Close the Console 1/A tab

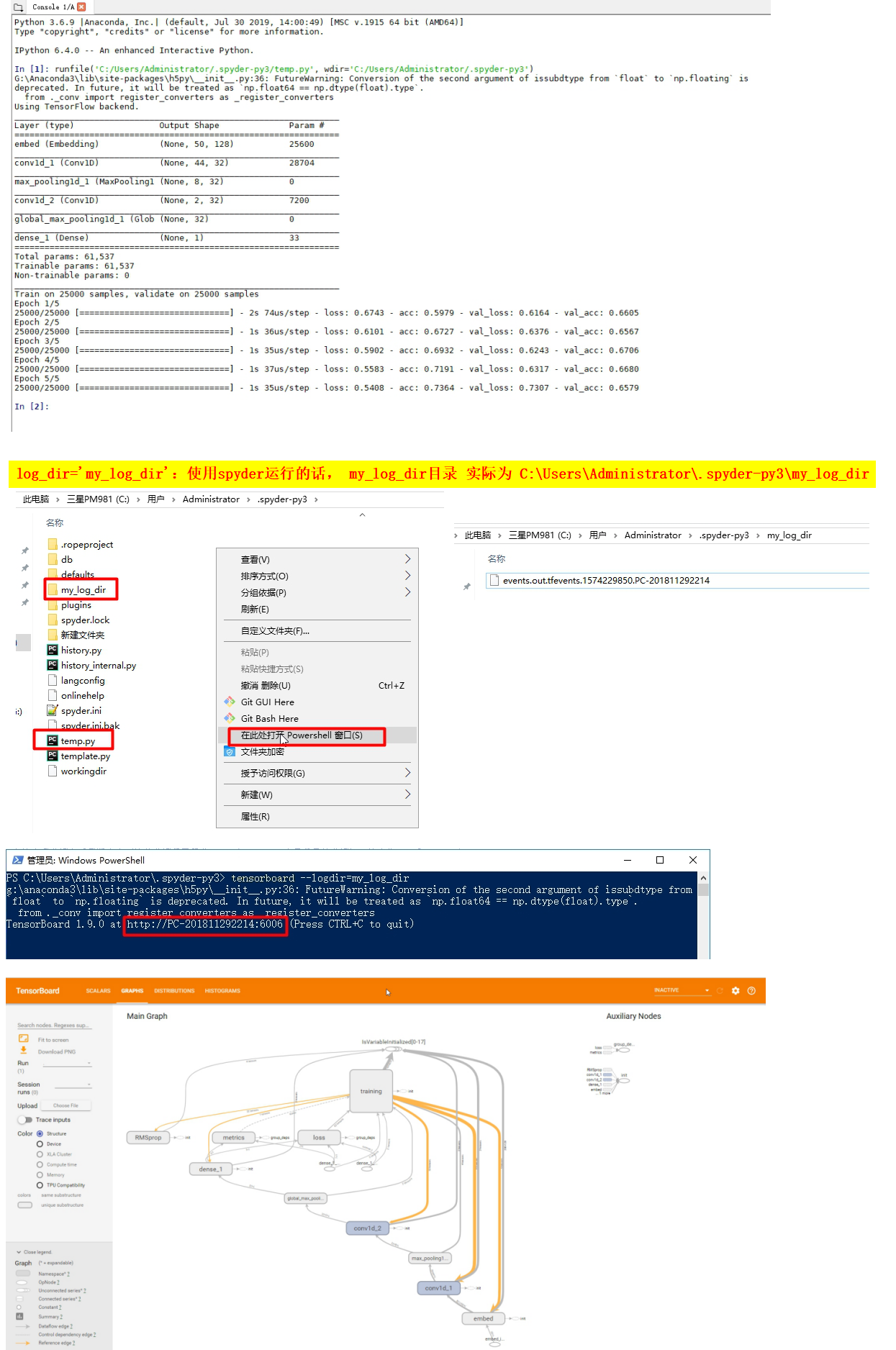click(x=81, y=6)
